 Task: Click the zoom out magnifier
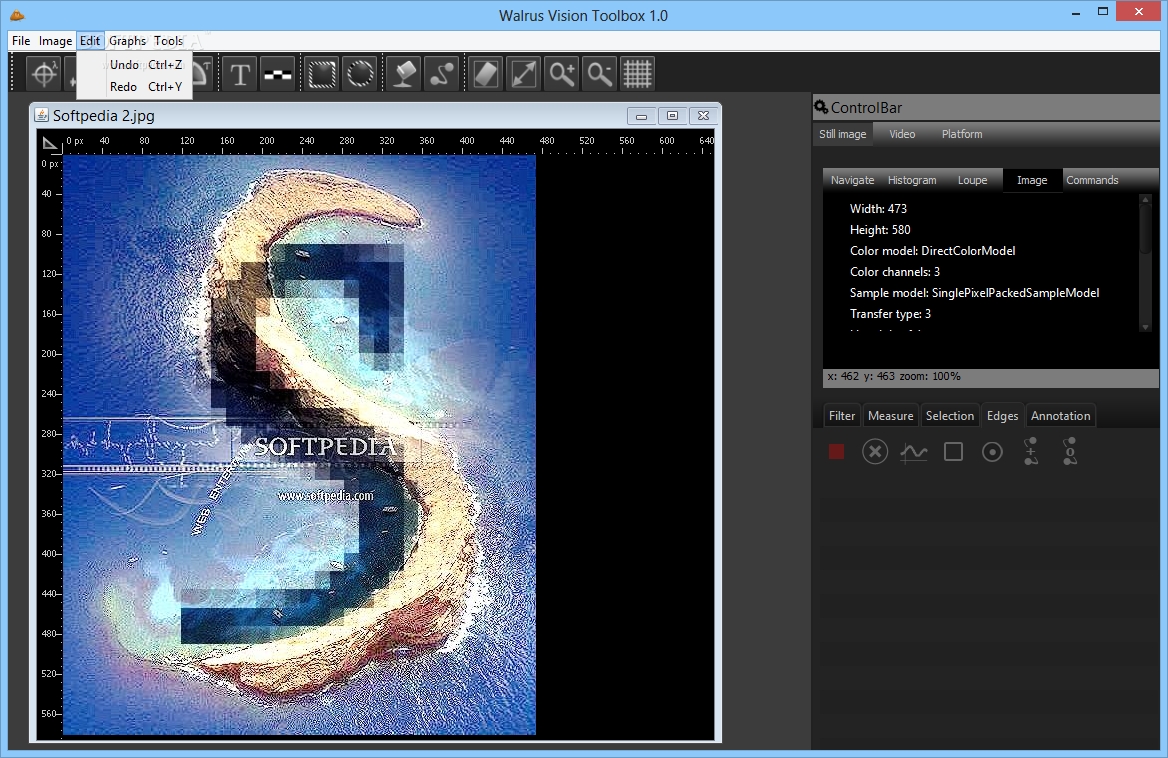pyautogui.click(x=600, y=74)
